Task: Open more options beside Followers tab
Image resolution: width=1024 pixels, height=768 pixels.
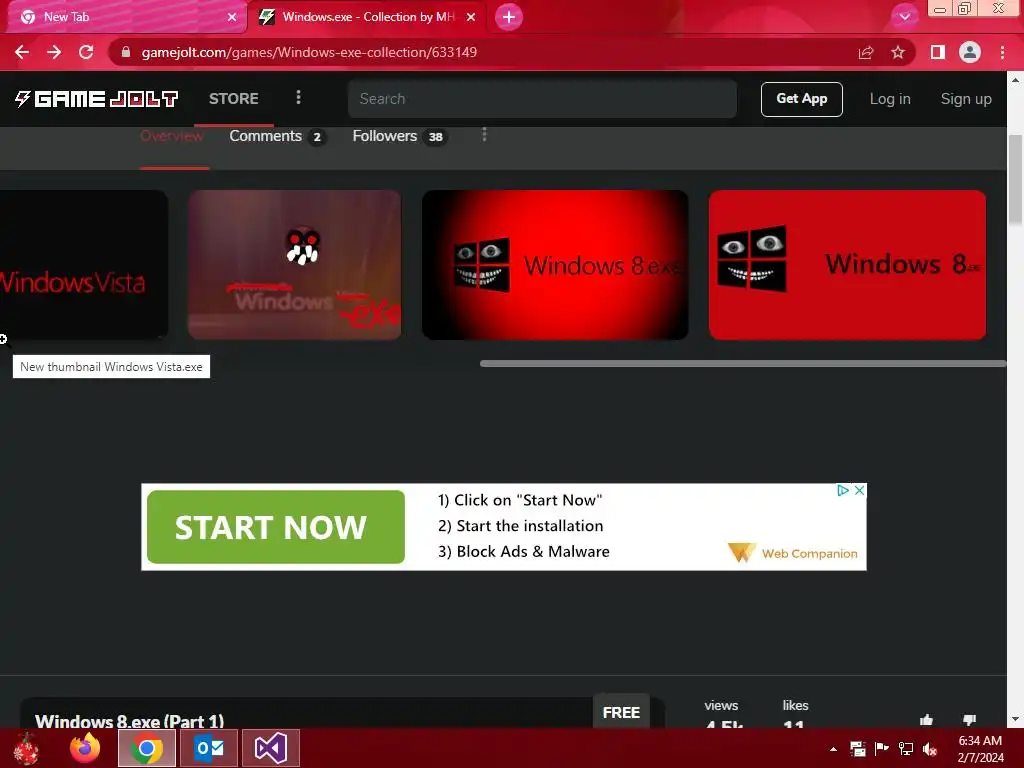Action: pyautogui.click(x=484, y=135)
